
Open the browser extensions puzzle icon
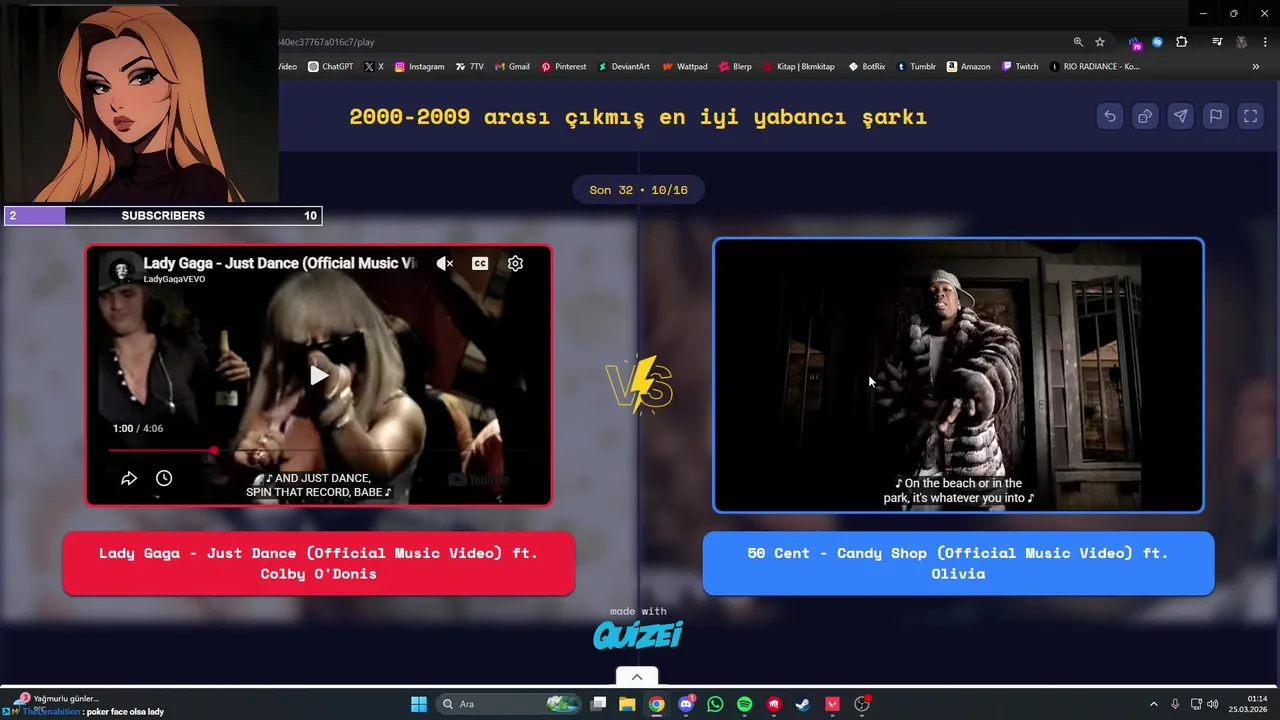pos(1181,42)
